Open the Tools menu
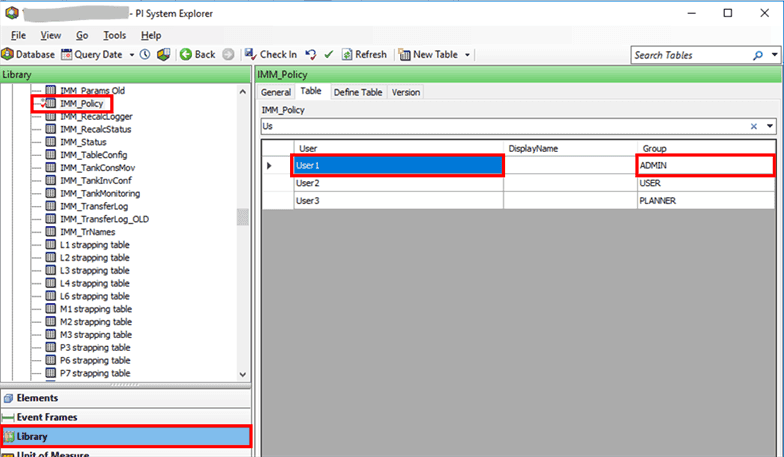This screenshot has width=784, height=457. click(x=114, y=36)
